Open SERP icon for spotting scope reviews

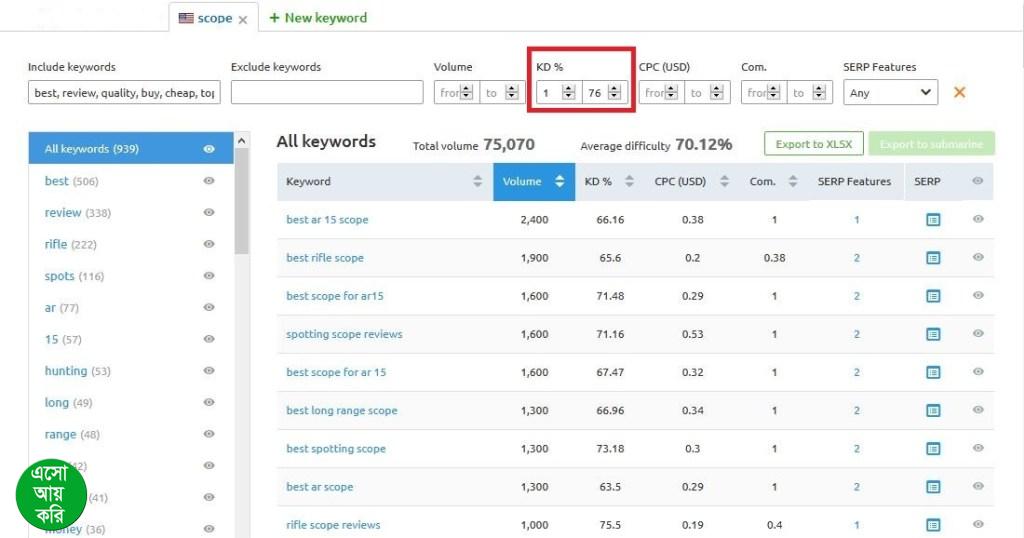coord(932,334)
